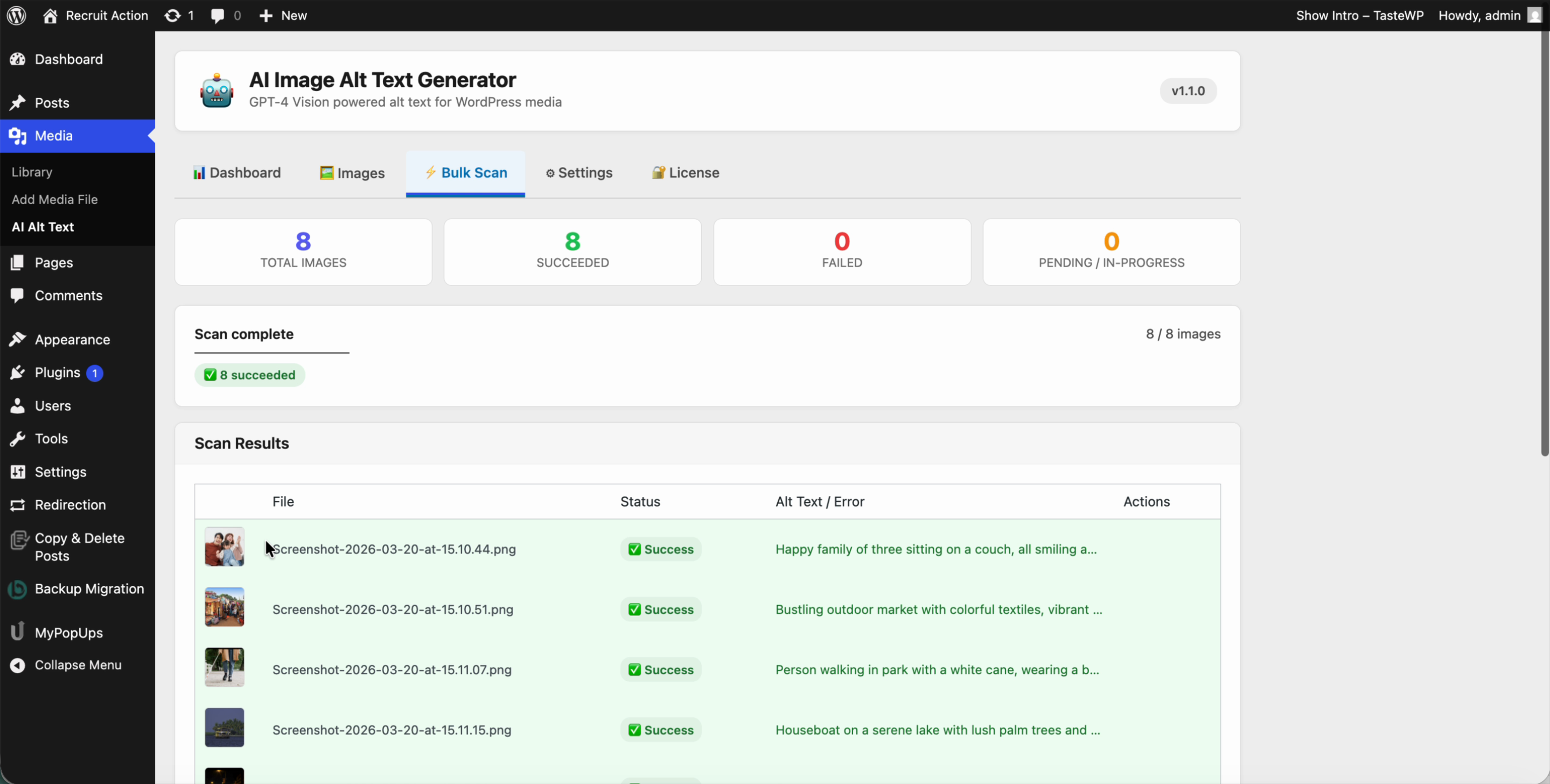Click the Library submenu link
The image size is (1550, 784).
[32, 172]
